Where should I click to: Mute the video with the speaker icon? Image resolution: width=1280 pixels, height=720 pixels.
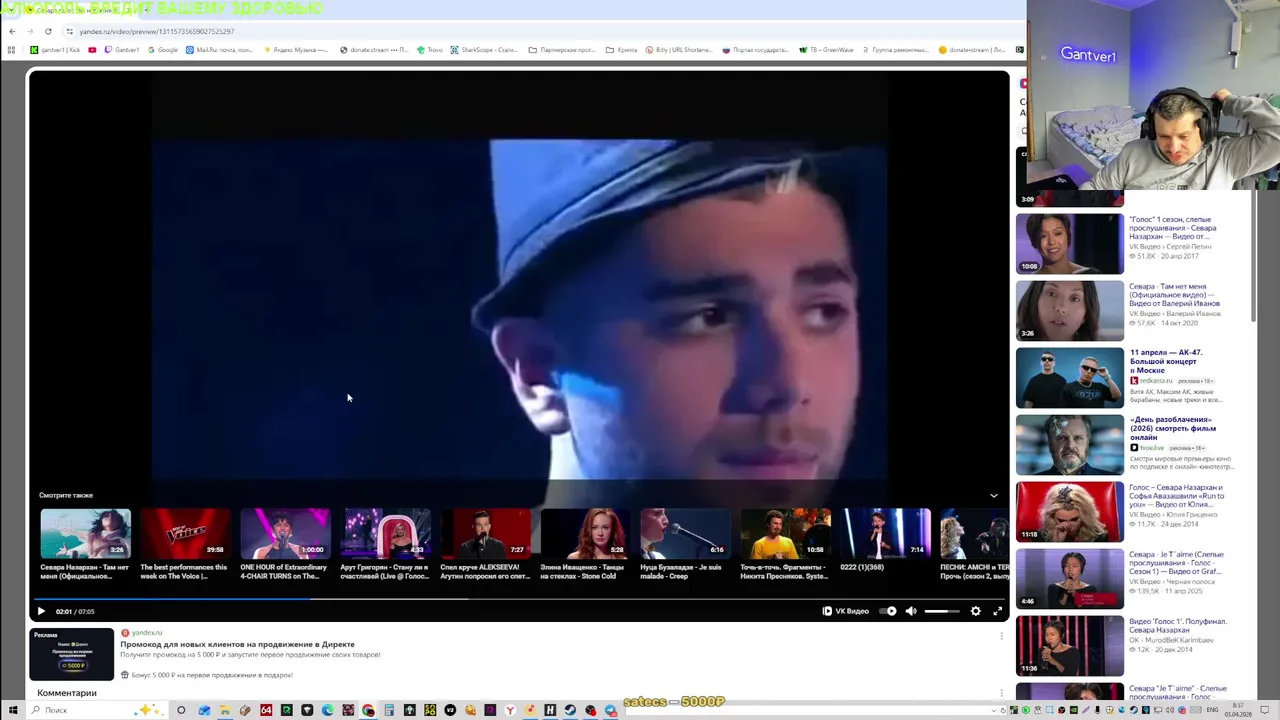point(910,611)
